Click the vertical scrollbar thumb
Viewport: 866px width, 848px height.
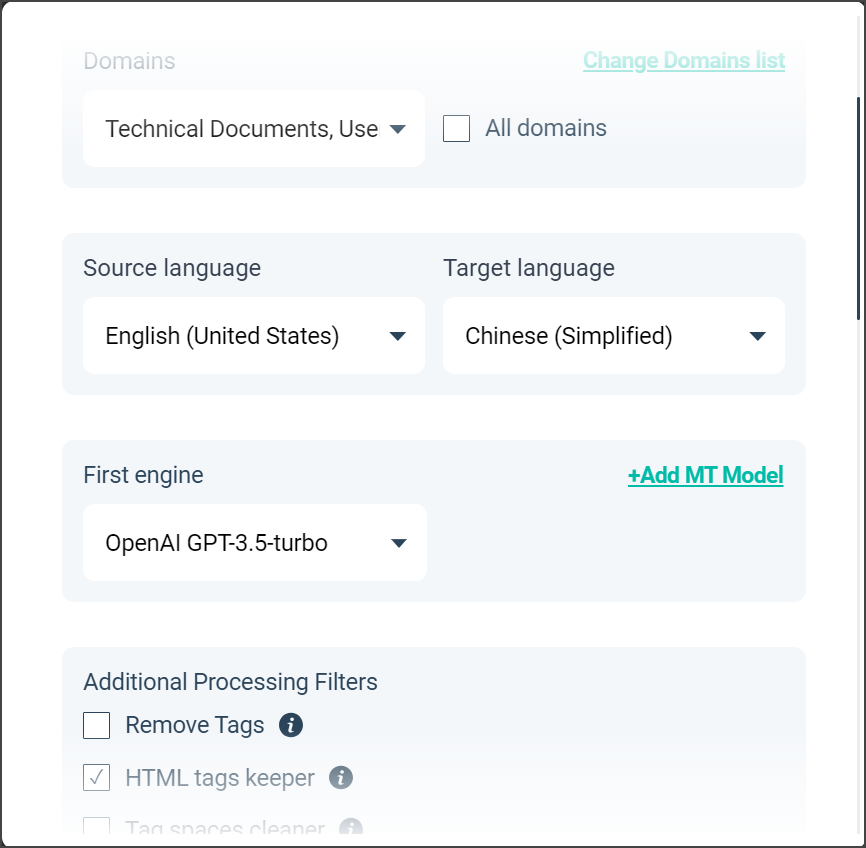coord(858,208)
